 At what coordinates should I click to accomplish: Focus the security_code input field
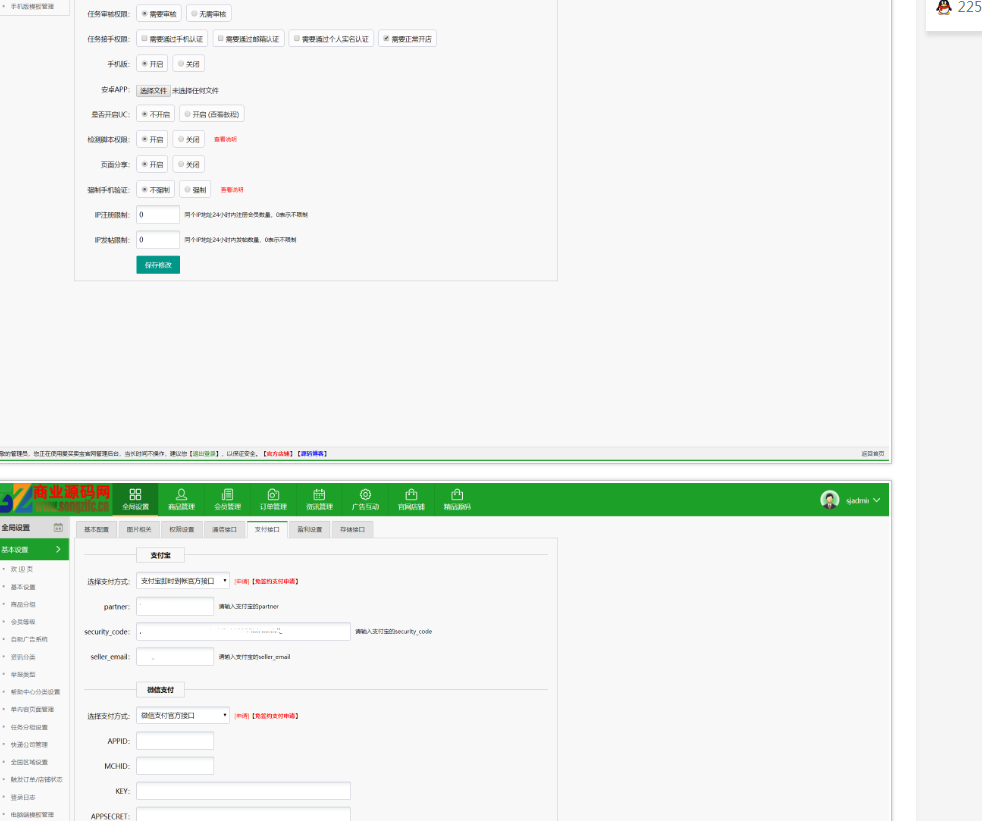coord(243,631)
